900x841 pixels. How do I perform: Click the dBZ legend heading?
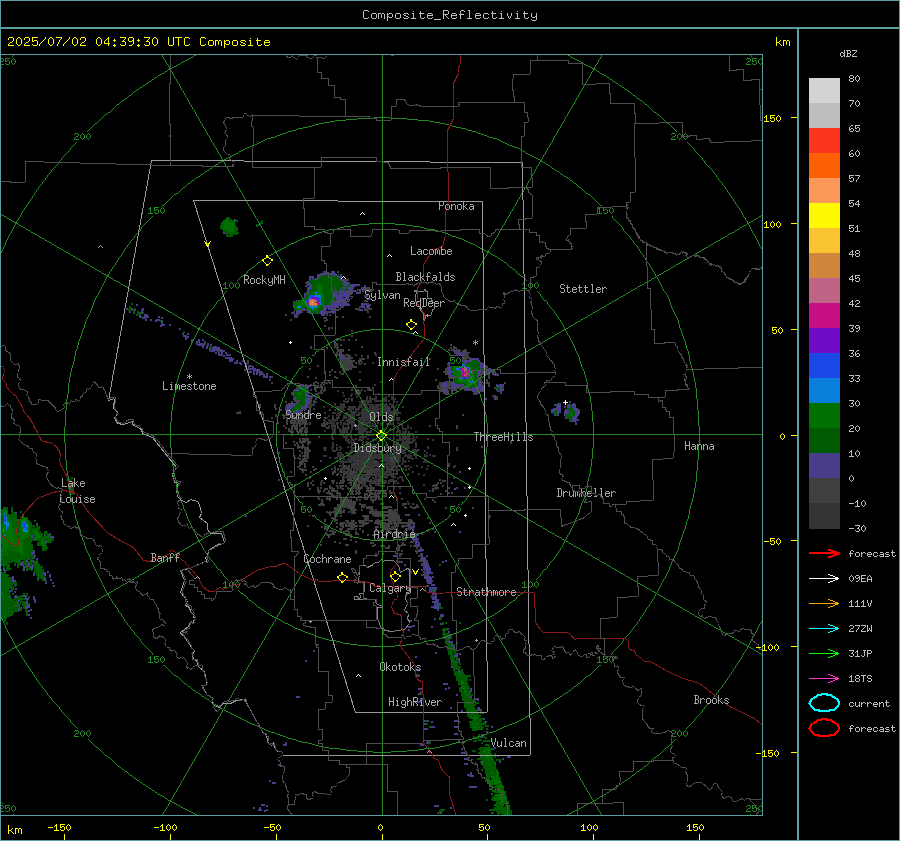(x=848, y=54)
